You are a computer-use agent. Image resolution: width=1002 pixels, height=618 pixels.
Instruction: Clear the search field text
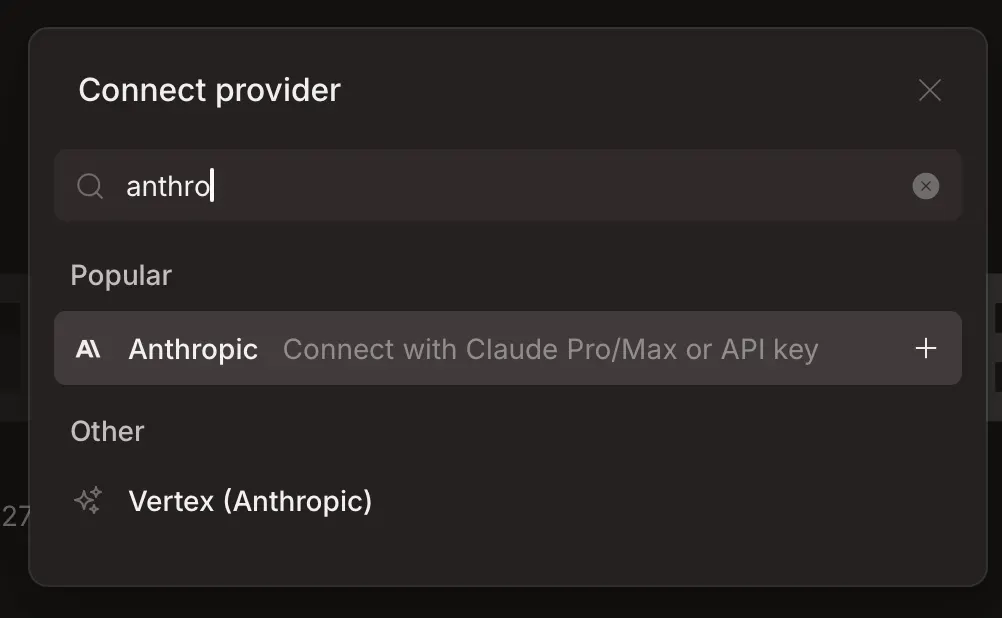[x=926, y=186]
